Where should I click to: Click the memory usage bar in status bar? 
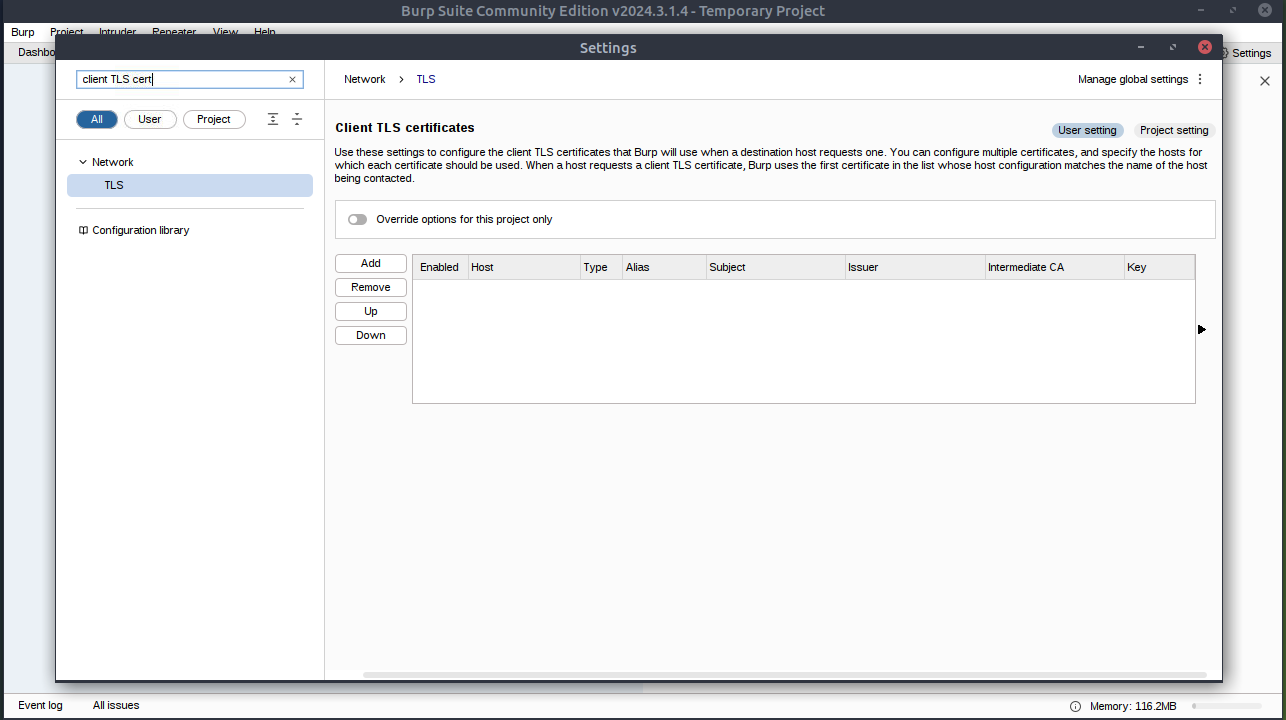[1227, 706]
